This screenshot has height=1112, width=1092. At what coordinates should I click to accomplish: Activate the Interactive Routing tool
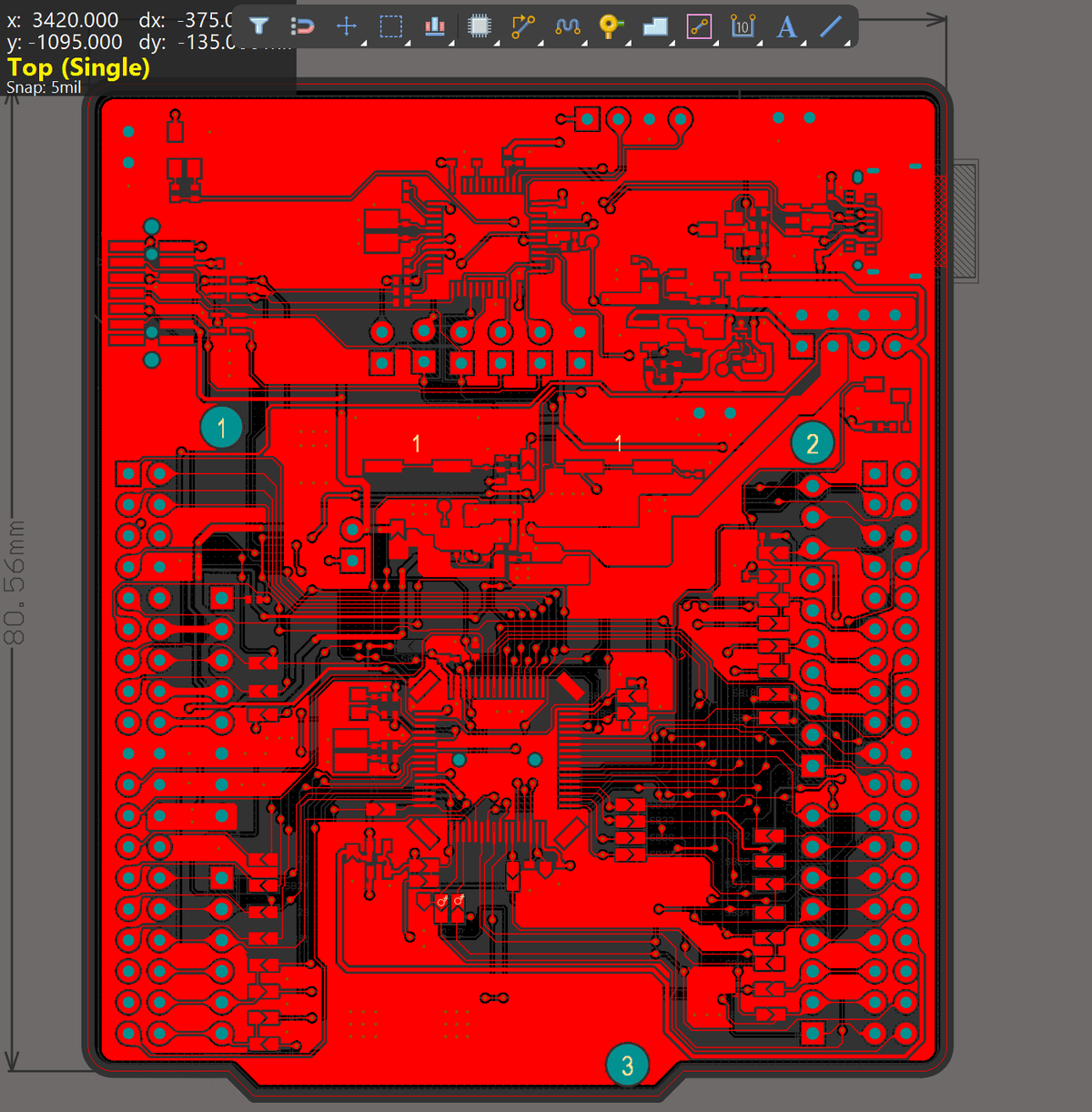523,26
